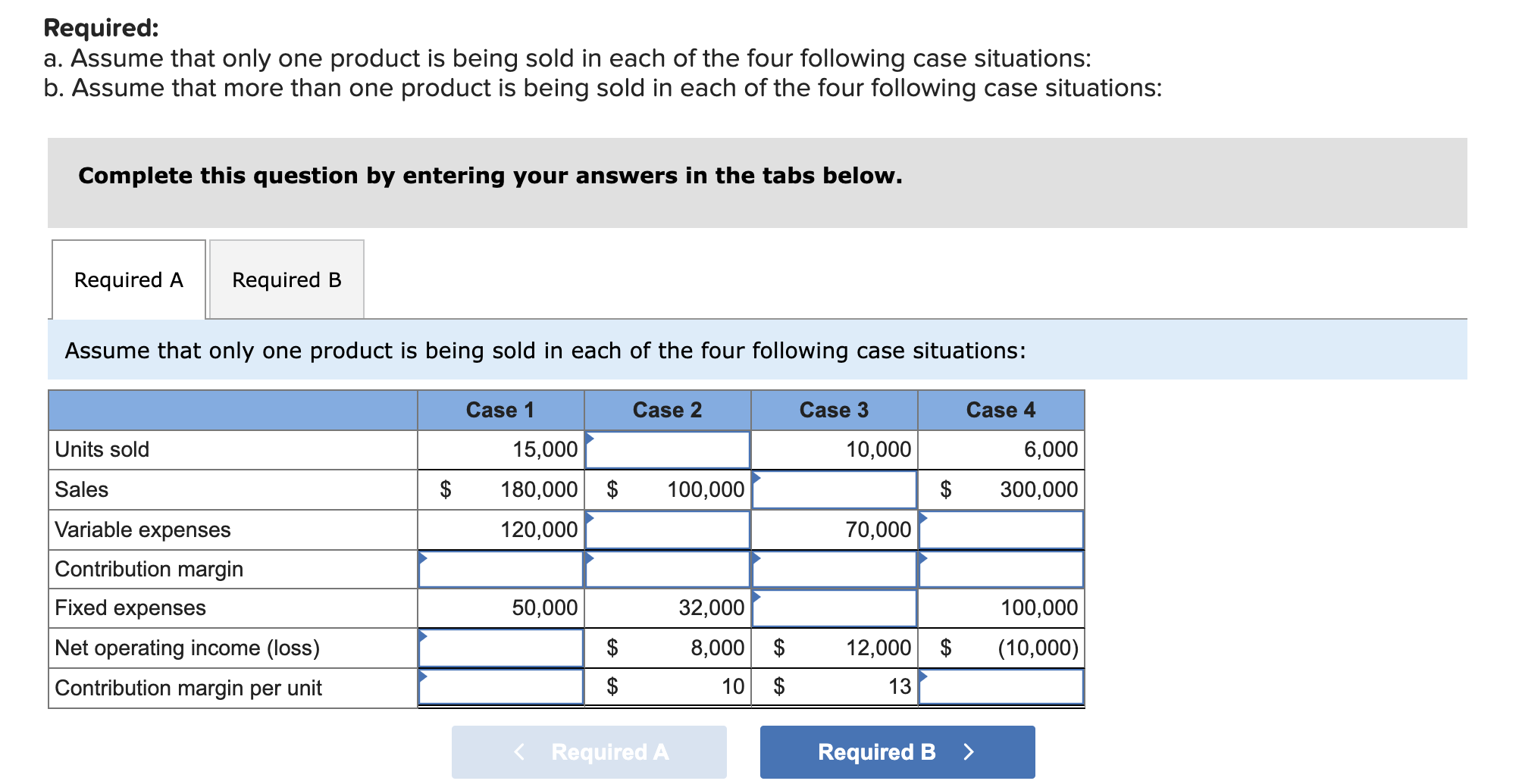
Task: Click the Required B navigation button
Action: click(x=897, y=751)
